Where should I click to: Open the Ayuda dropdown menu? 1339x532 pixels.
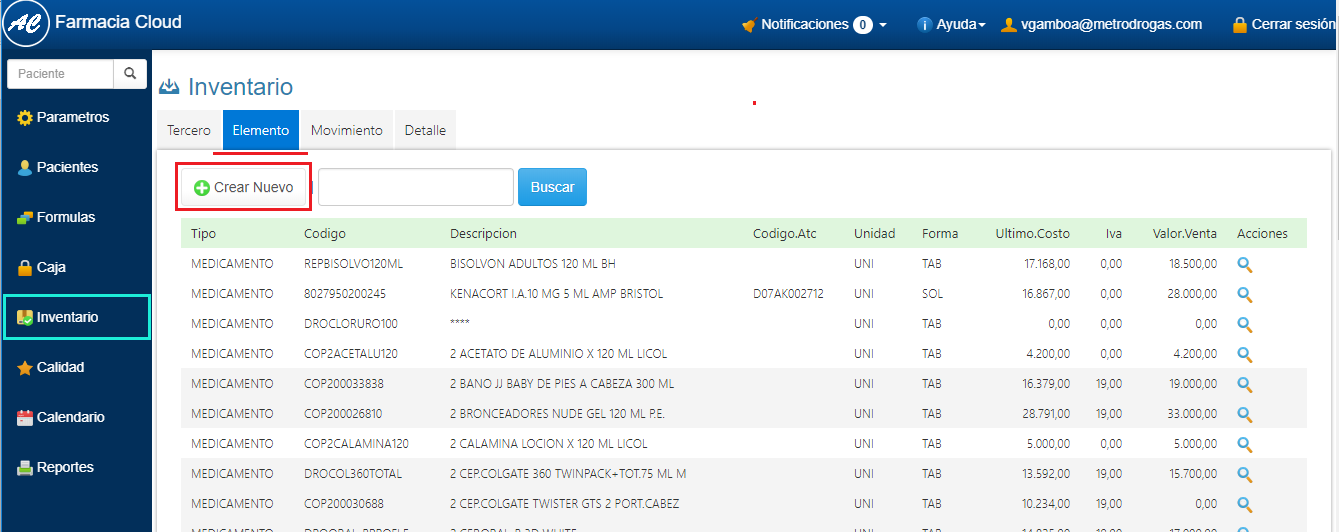click(952, 25)
